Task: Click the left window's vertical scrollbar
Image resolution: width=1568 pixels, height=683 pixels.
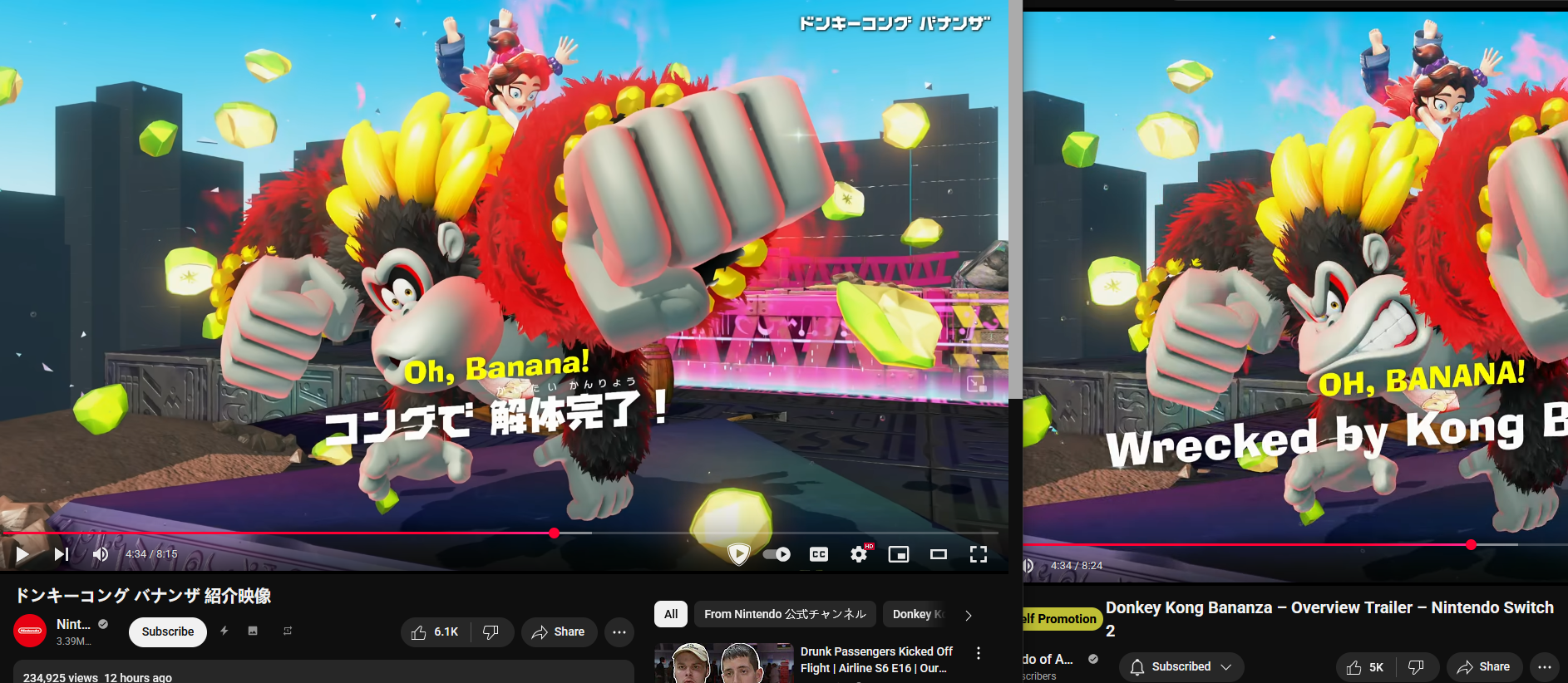Action: tap(1015, 199)
